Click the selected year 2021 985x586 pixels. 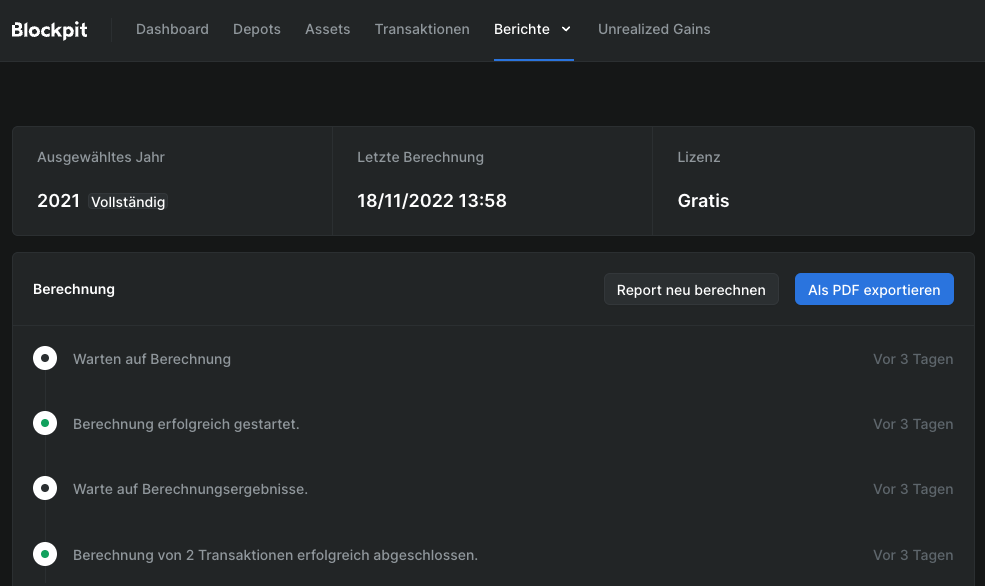[x=58, y=201]
